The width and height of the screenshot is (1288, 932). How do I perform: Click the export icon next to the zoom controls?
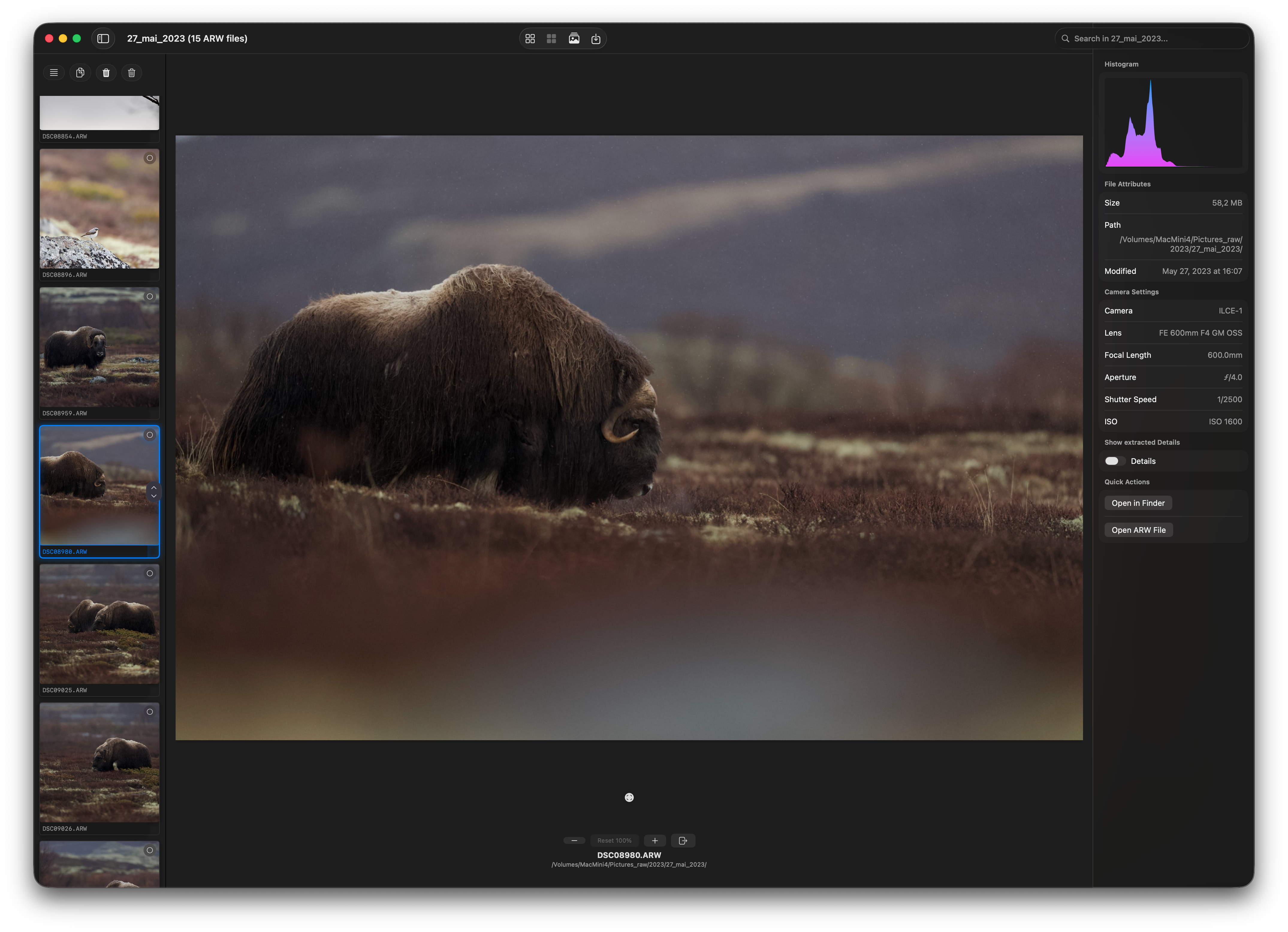(683, 840)
